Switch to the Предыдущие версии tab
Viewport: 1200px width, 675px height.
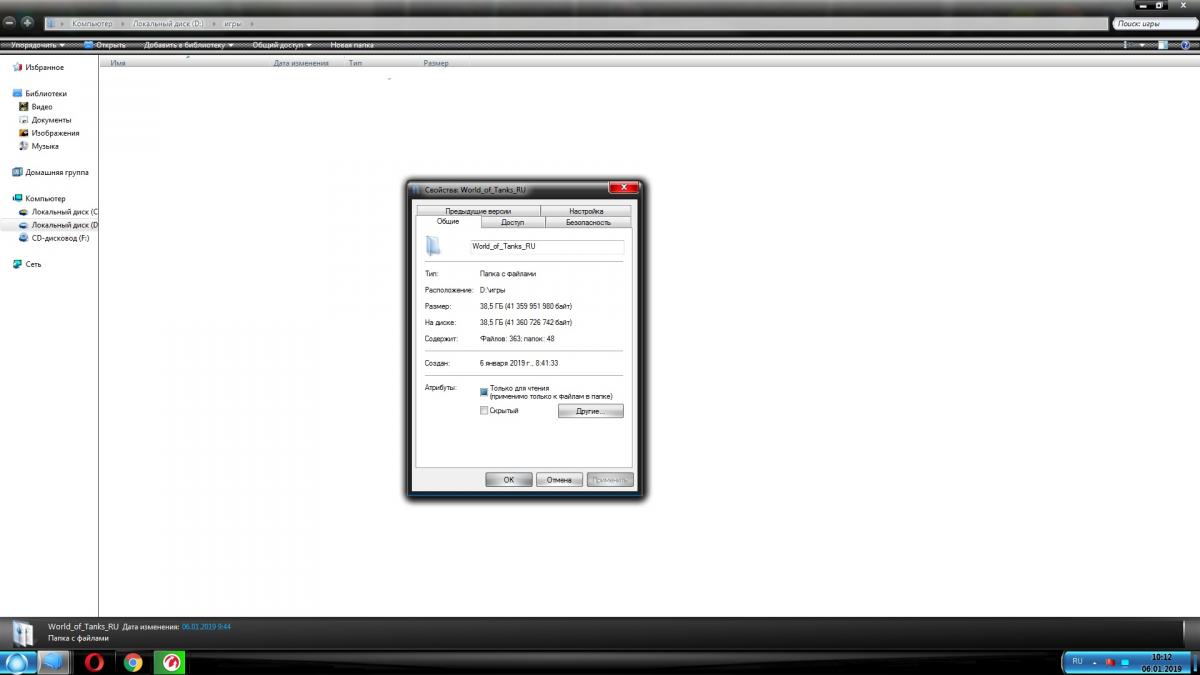click(478, 211)
